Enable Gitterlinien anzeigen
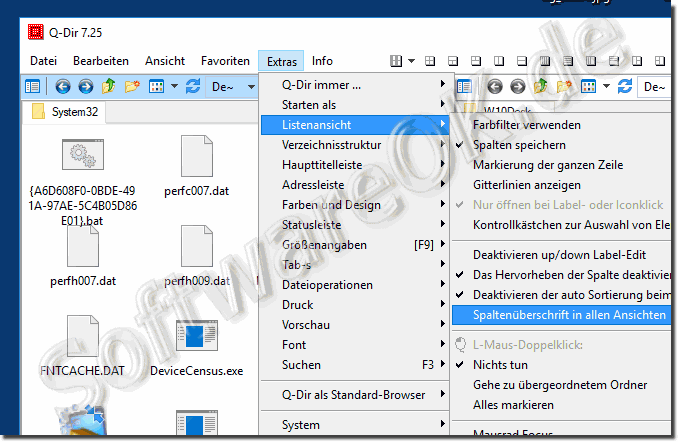 (561, 185)
